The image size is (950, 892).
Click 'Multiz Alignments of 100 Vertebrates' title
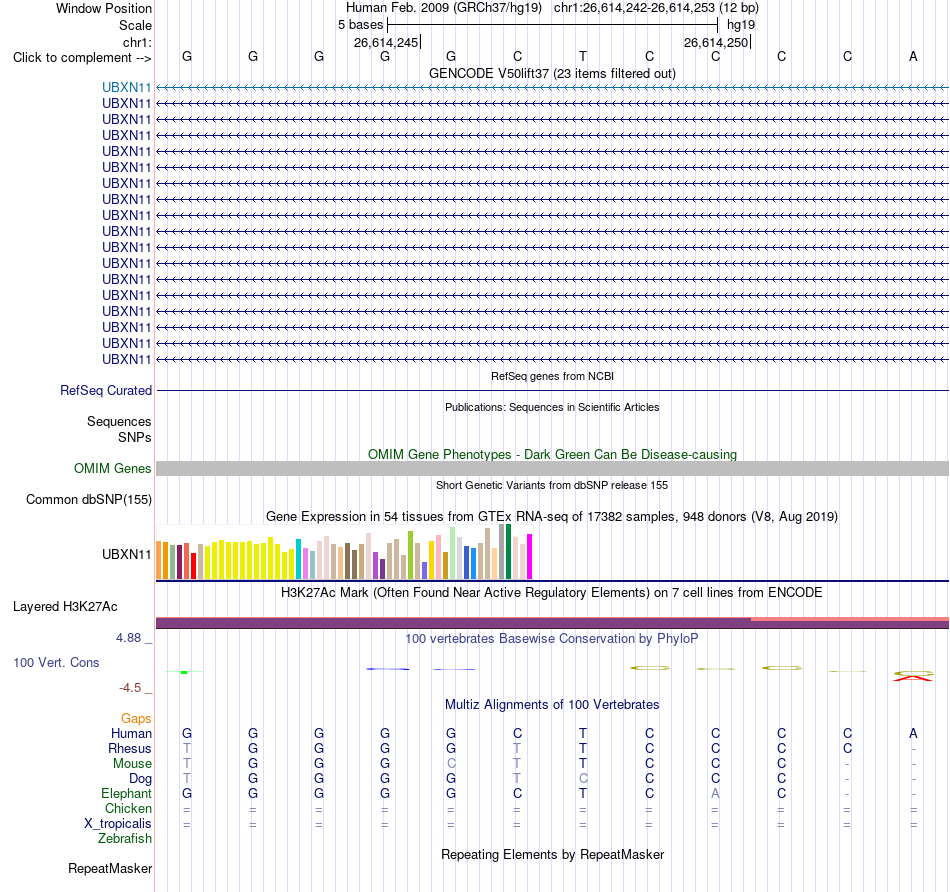click(552, 705)
